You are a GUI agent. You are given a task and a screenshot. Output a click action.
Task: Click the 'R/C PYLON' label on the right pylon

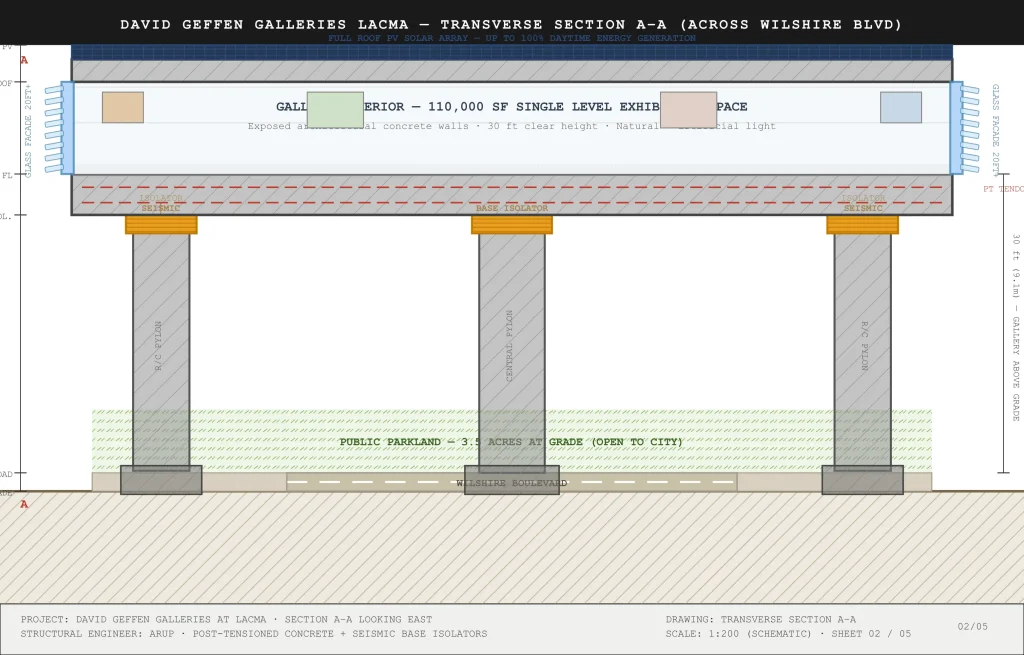click(865, 345)
